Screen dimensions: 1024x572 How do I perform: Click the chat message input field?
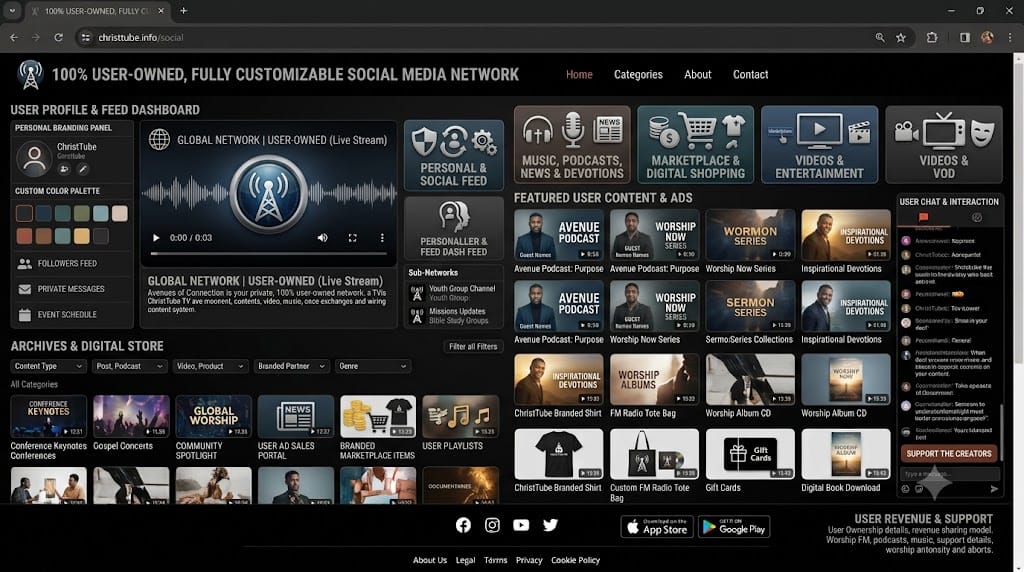(x=950, y=474)
